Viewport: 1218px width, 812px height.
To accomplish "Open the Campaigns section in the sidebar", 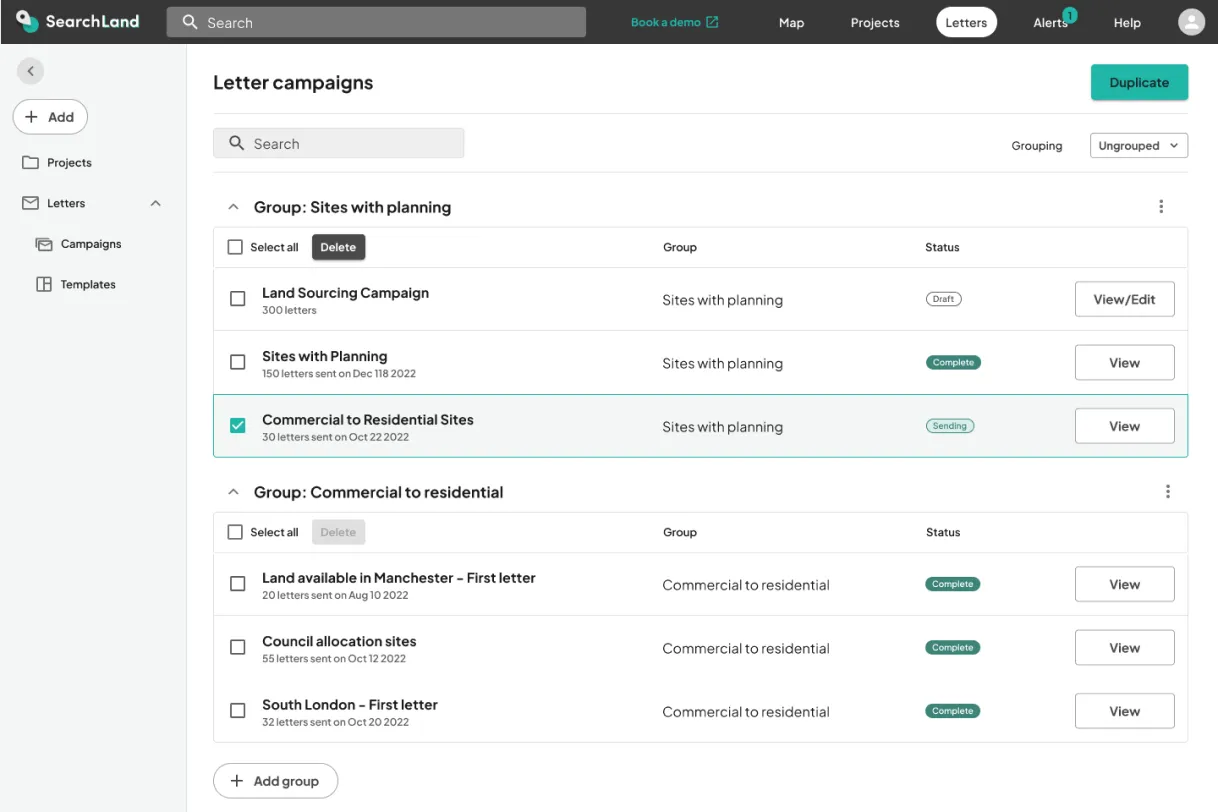I will (x=91, y=243).
